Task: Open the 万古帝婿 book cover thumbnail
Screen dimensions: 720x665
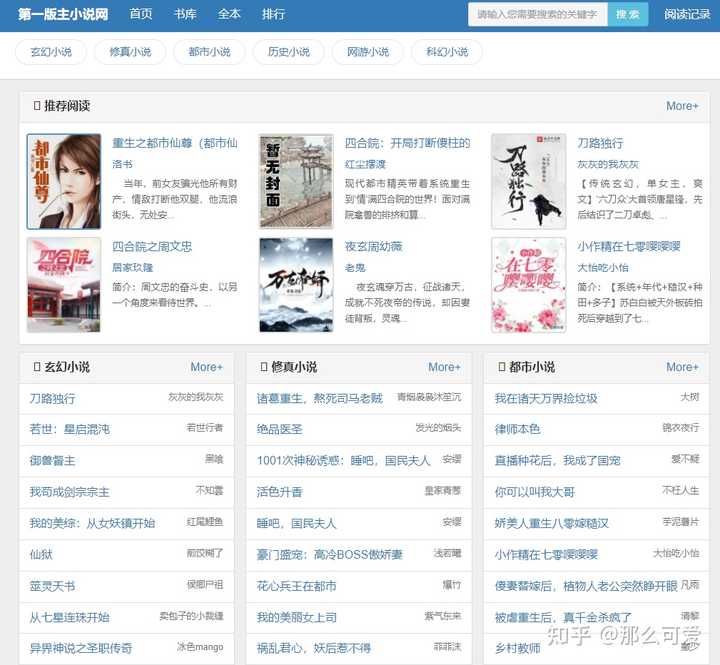Action: pos(296,285)
